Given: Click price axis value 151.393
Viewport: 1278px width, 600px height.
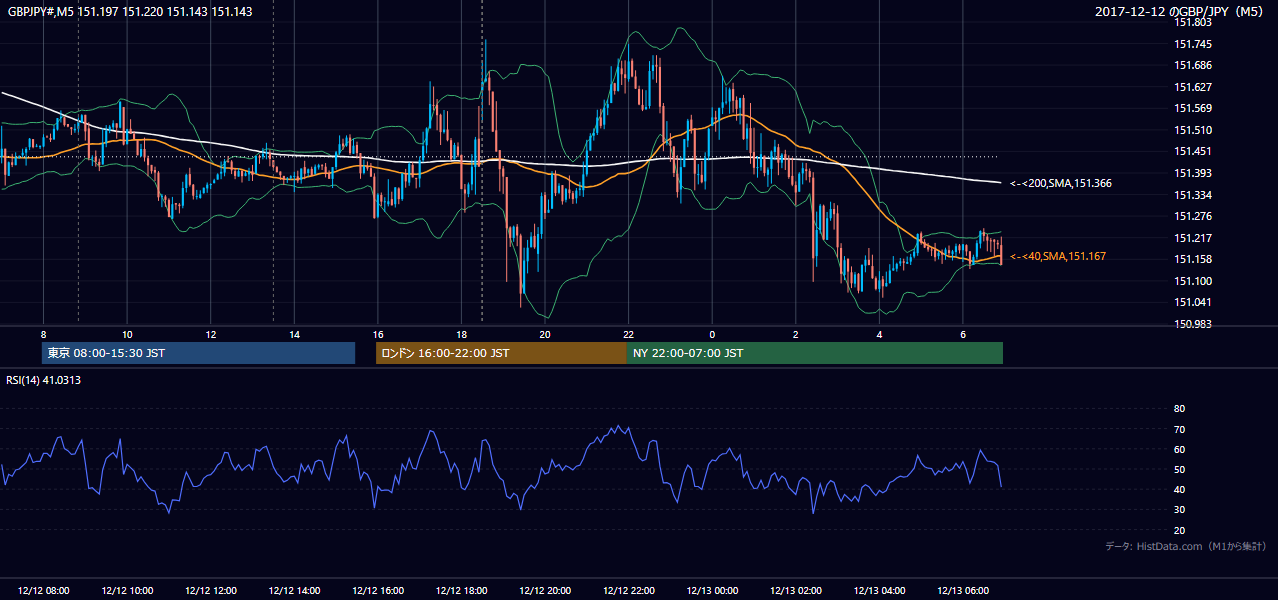Looking at the screenshot, I should click(1193, 173).
